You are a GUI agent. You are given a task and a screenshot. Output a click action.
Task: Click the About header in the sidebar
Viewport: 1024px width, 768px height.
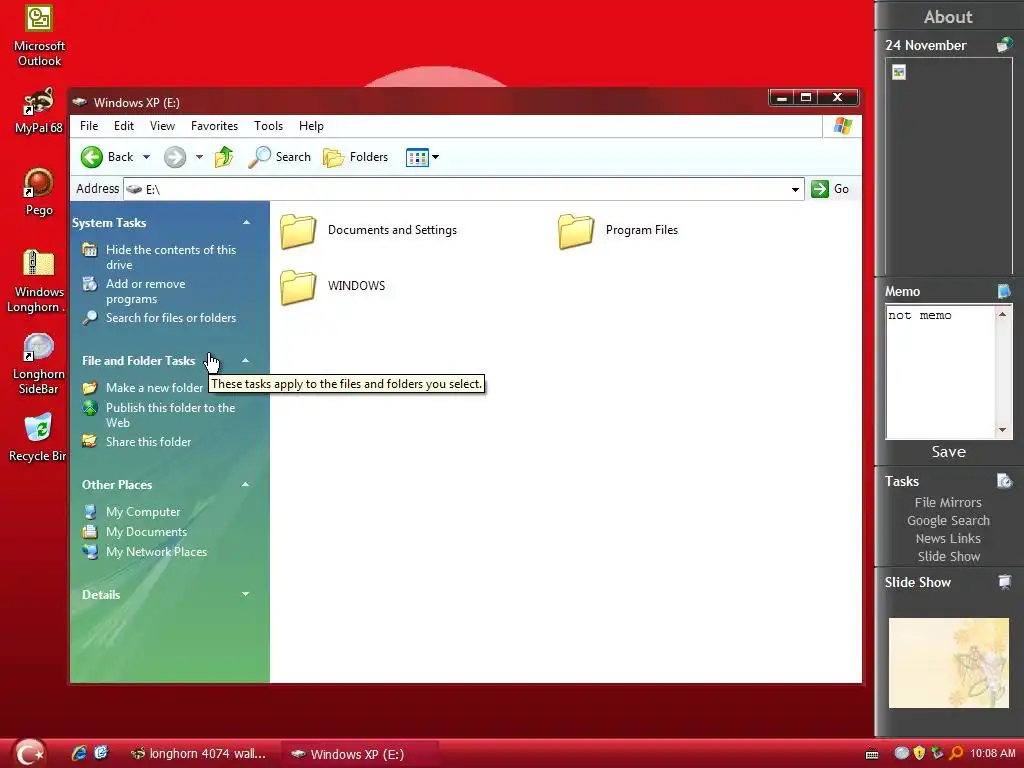tap(948, 17)
